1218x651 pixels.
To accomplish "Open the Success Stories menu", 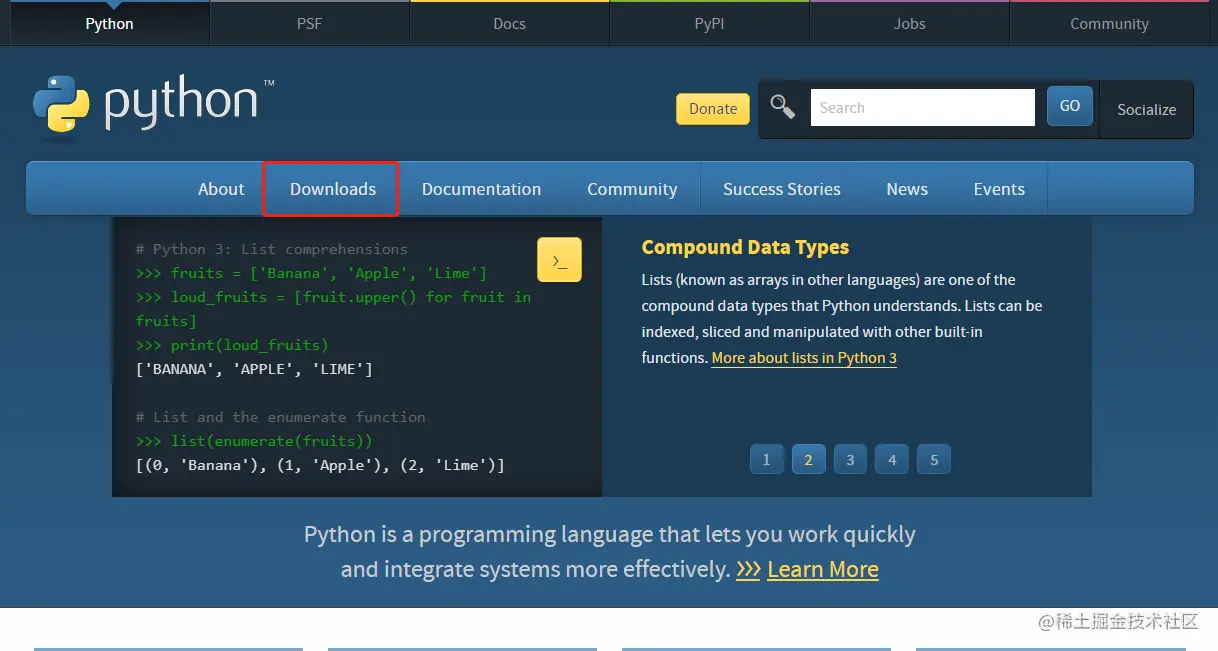I will click(782, 189).
